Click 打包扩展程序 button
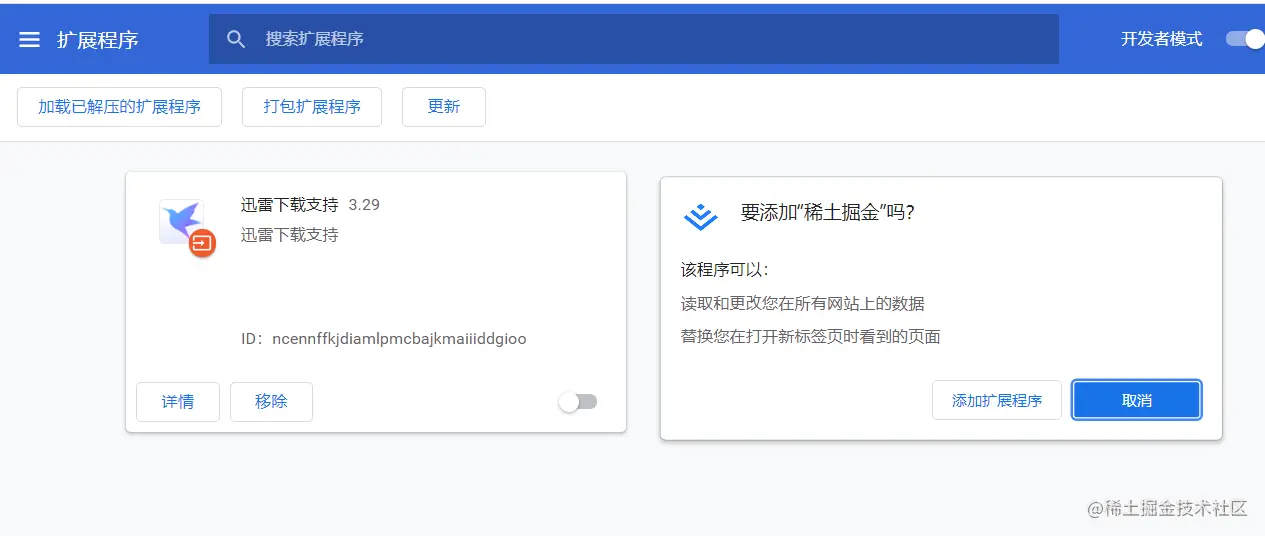 point(312,107)
